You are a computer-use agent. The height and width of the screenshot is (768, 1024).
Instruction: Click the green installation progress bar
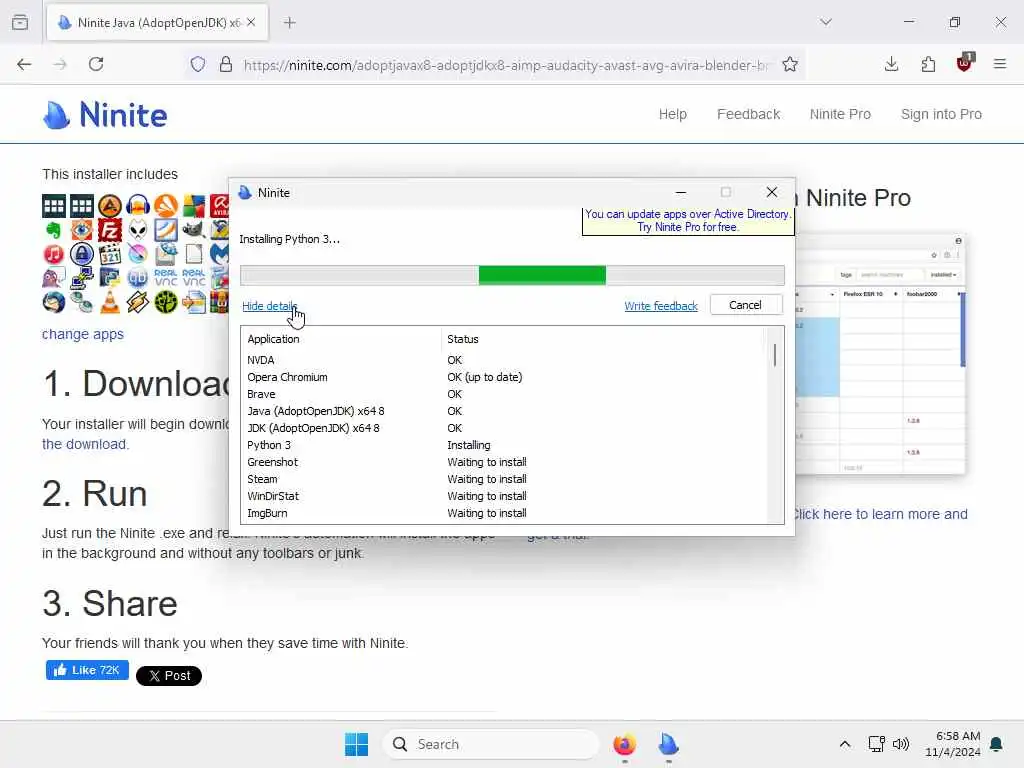(x=512, y=275)
